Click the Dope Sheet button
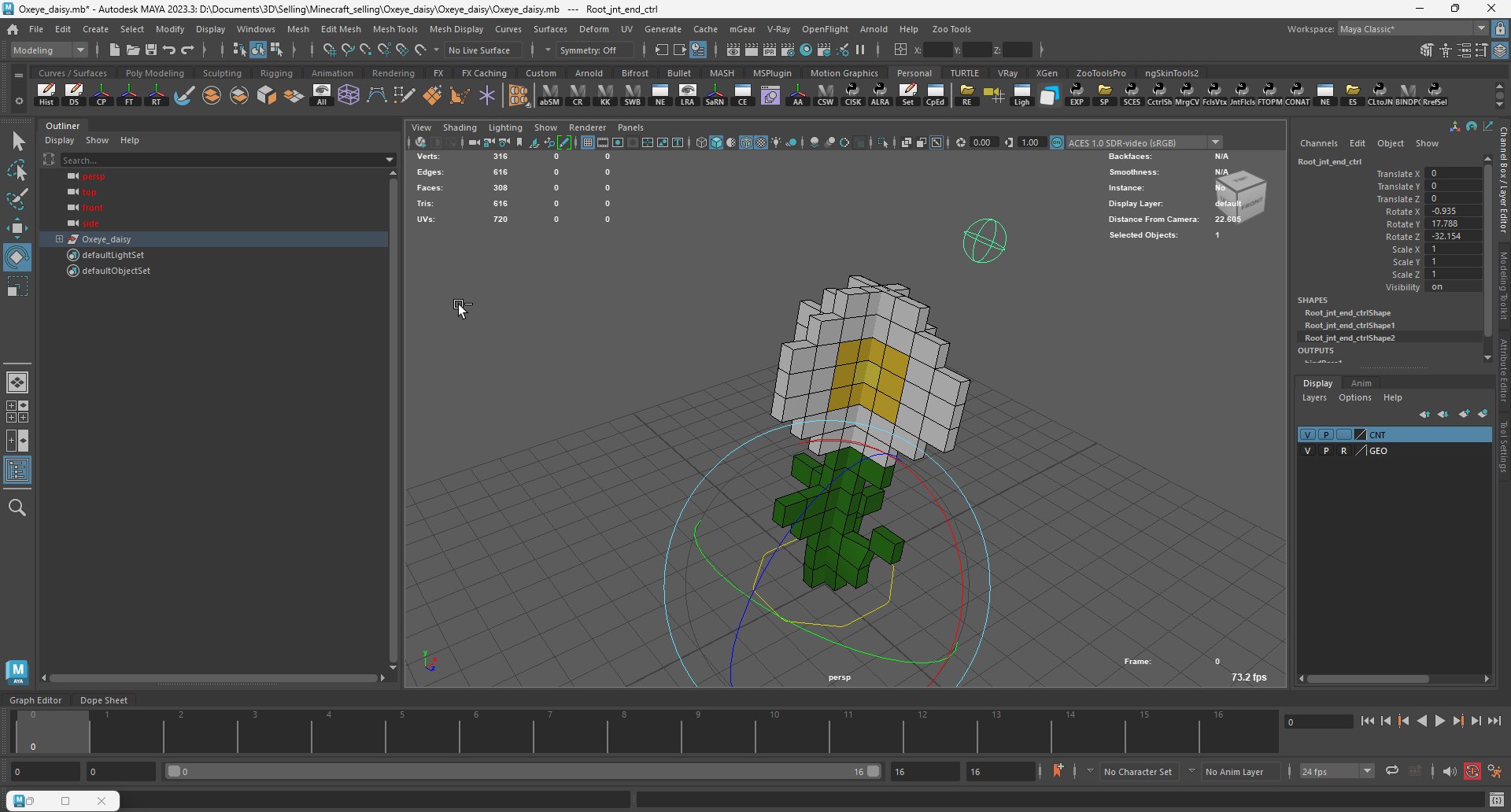Screen dimensions: 1511x812 click(x=104, y=699)
